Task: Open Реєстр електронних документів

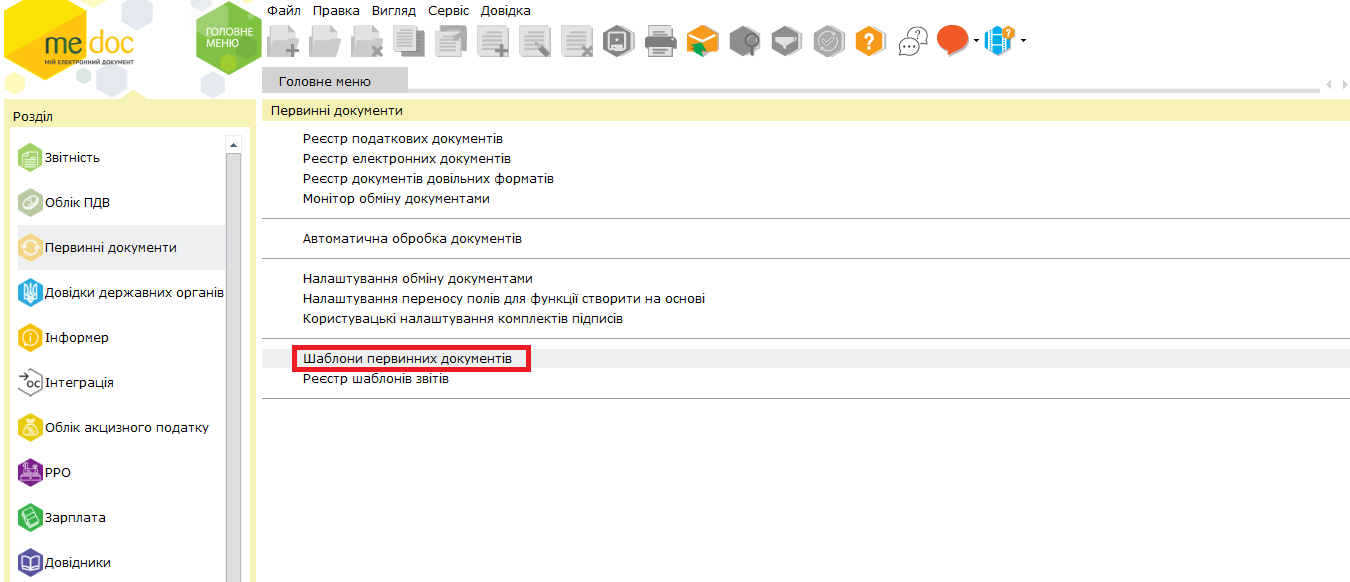Action: (x=407, y=158)
